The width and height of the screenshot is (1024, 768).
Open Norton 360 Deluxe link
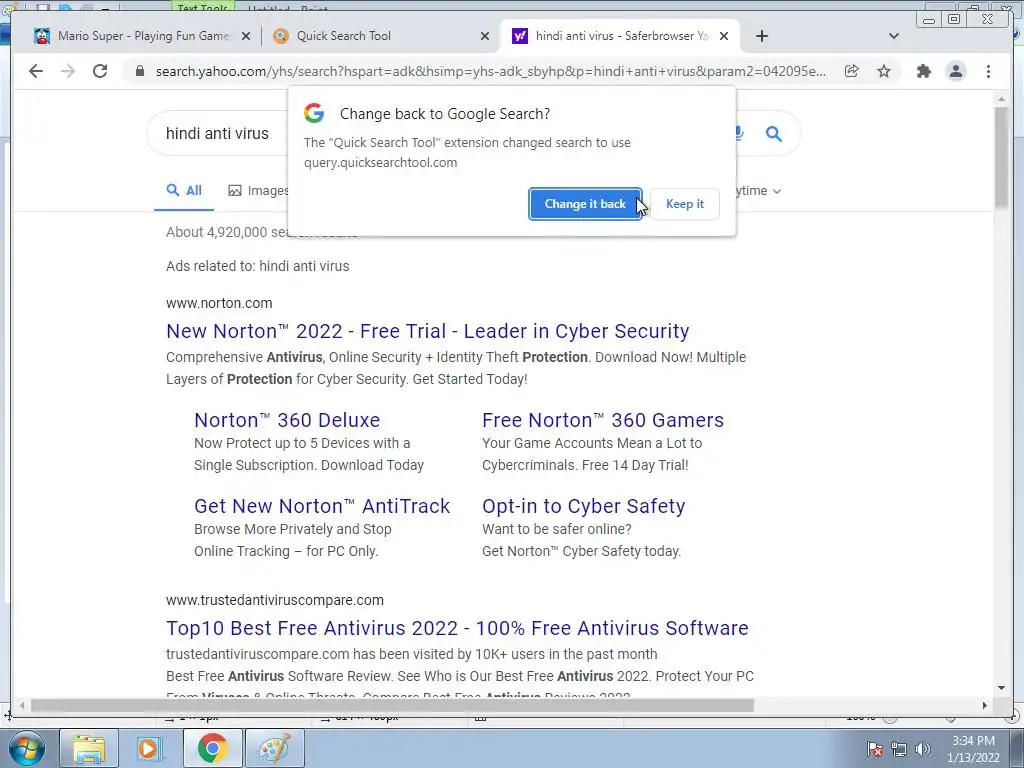(x=287, y=420)
